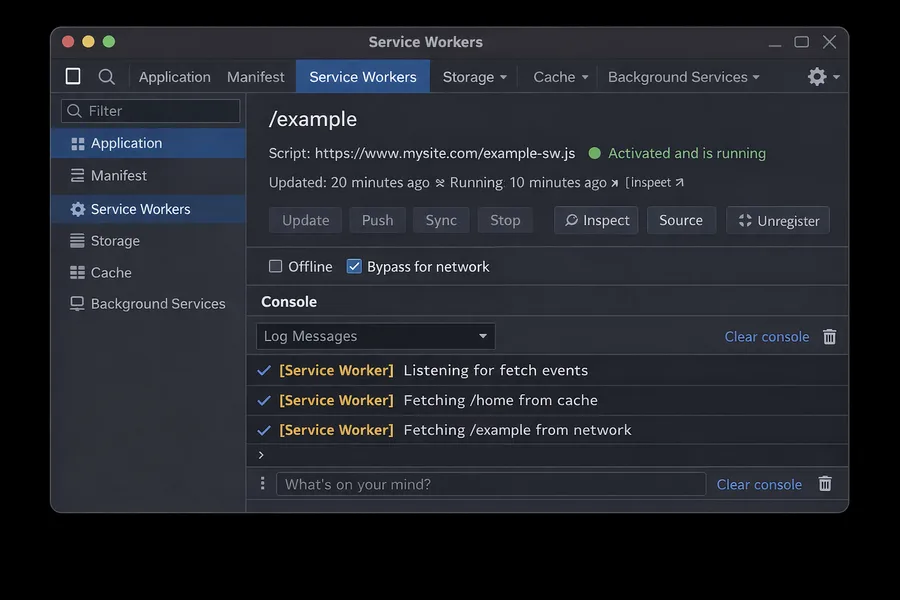The width and height of the screenshot is (900, 600).
Task: Click the Application grid icon in sidebar
Action: point(77,144)
